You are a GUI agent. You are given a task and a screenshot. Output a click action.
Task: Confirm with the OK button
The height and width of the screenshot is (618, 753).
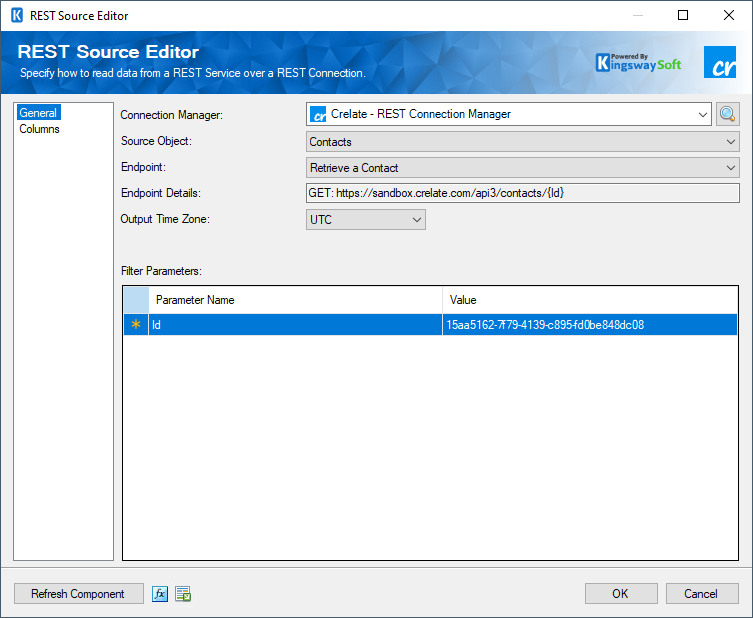pos(621,594)
